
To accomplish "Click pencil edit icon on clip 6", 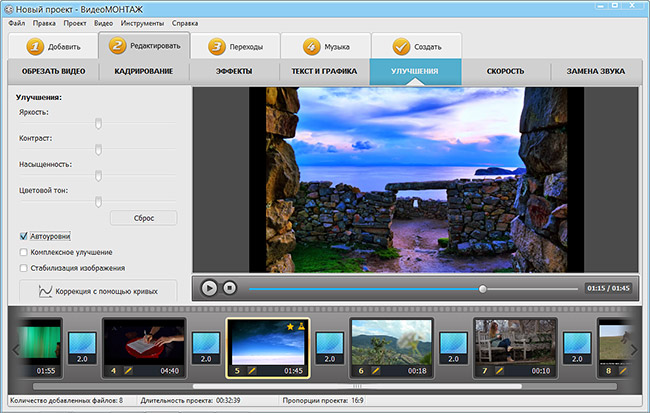I will coord(376,370).
